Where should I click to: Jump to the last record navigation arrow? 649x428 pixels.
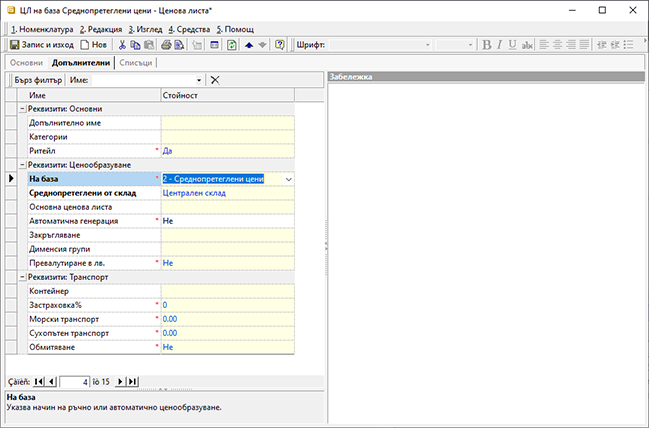point(133,381)
